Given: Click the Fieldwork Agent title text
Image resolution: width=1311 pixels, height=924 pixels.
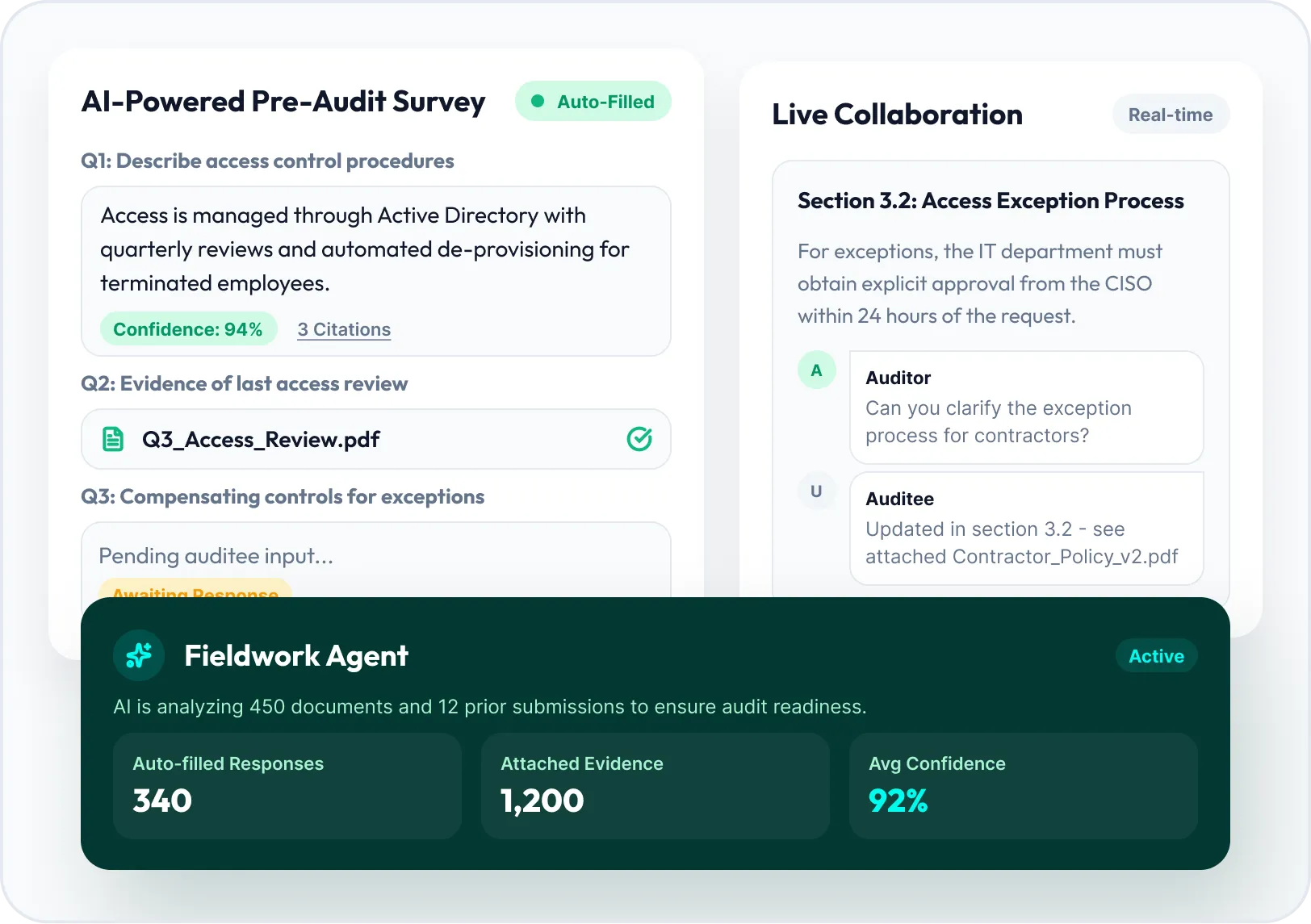Looking at the screenshot, I should click(x=296, y=656).
